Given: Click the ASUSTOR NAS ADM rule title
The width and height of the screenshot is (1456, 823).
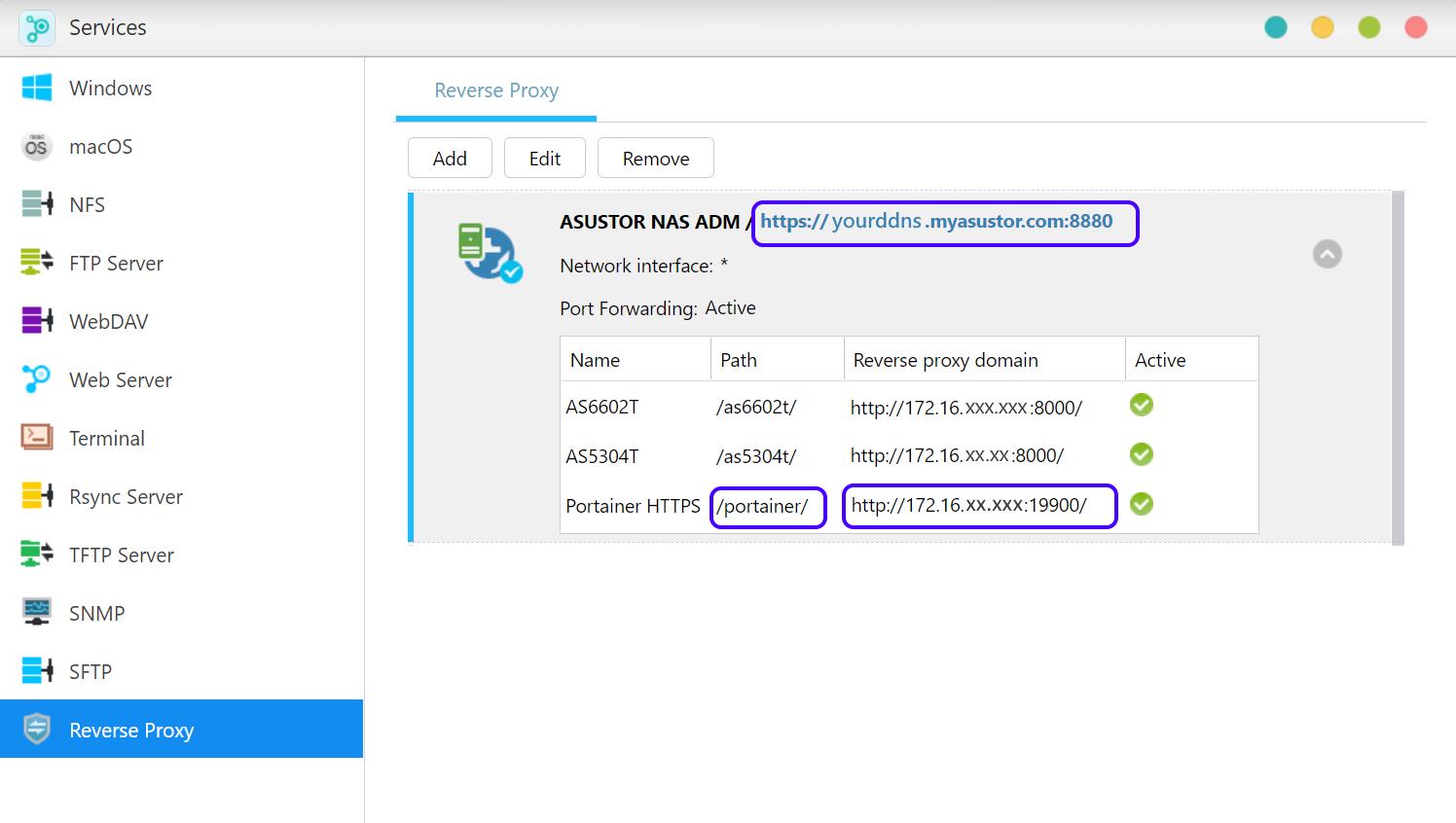Looking at the screenshot, I should (650, 222).
